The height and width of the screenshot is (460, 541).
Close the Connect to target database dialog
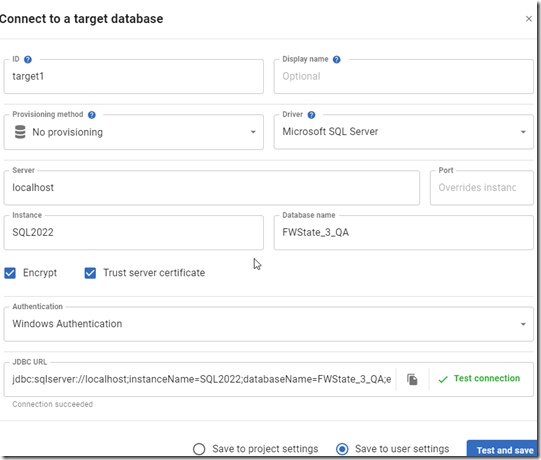(529, 19)
